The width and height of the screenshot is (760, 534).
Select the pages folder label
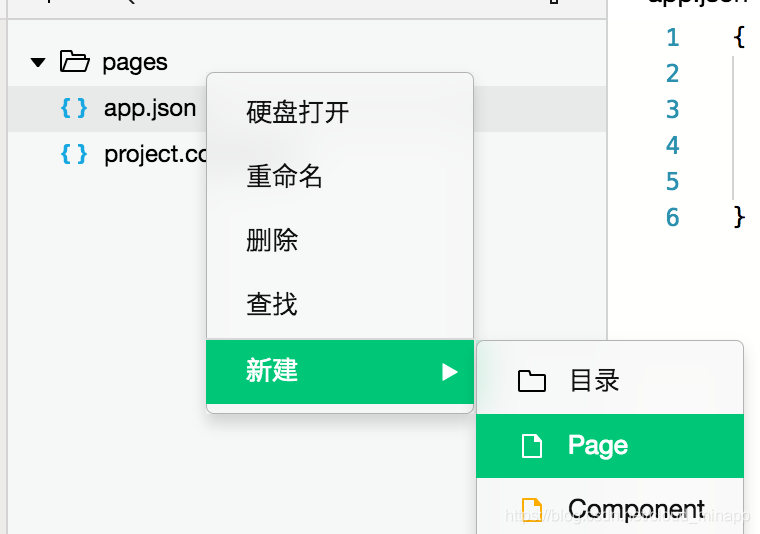point(135,63)
